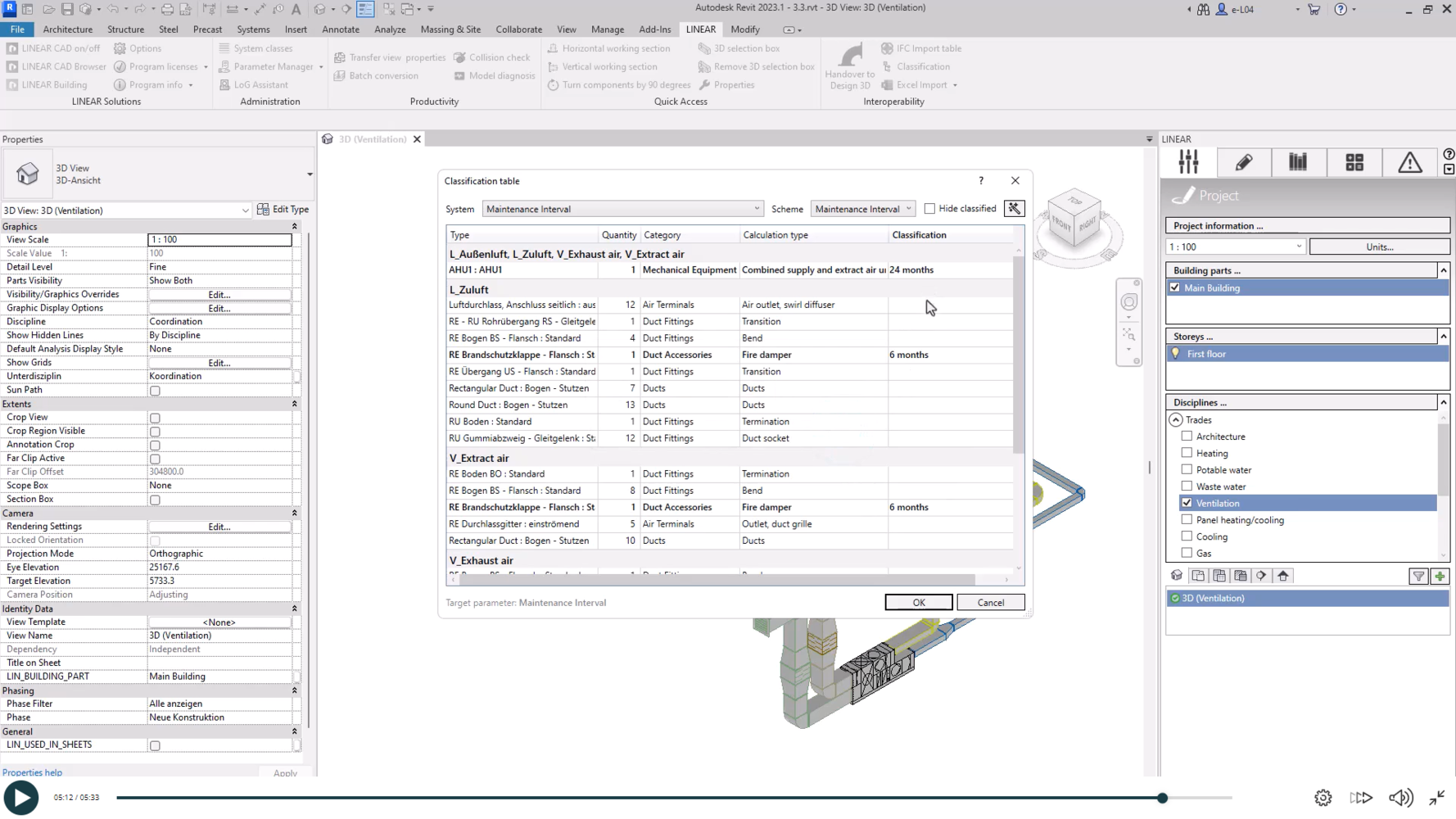Confirm the classification table with OK

point(918,603)
